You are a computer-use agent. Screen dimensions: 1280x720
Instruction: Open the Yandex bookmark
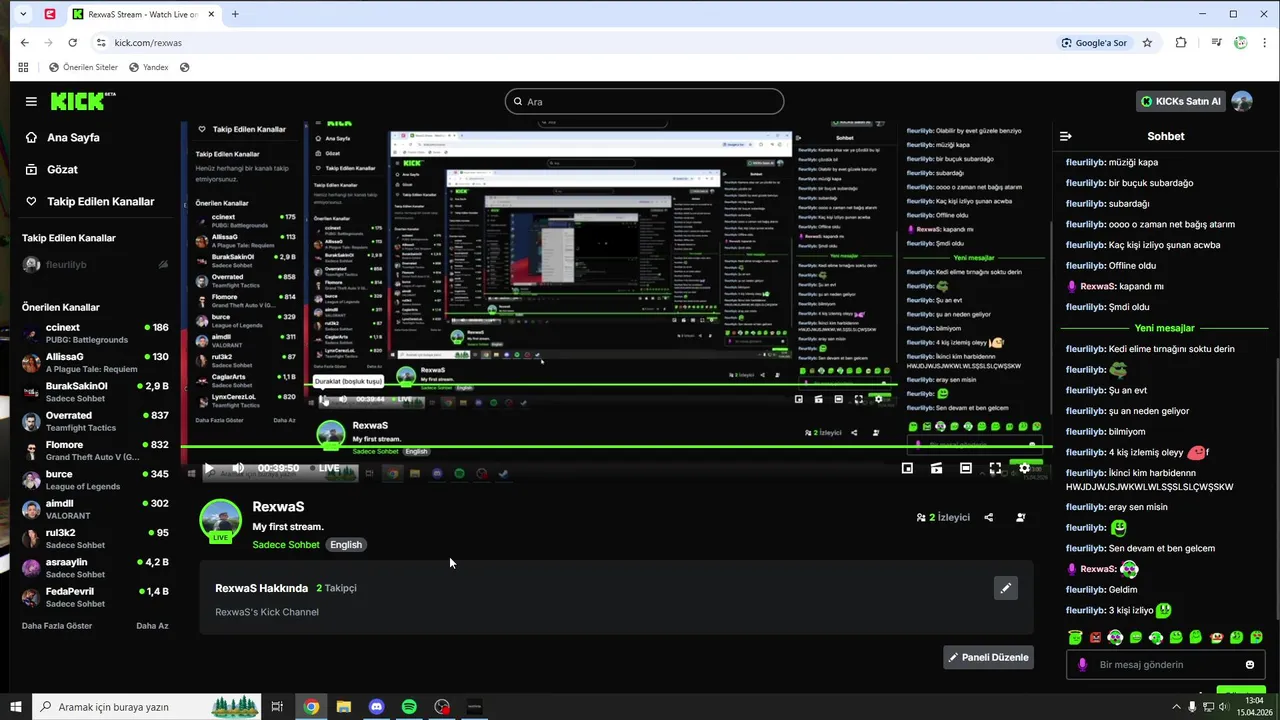(149, 67)
